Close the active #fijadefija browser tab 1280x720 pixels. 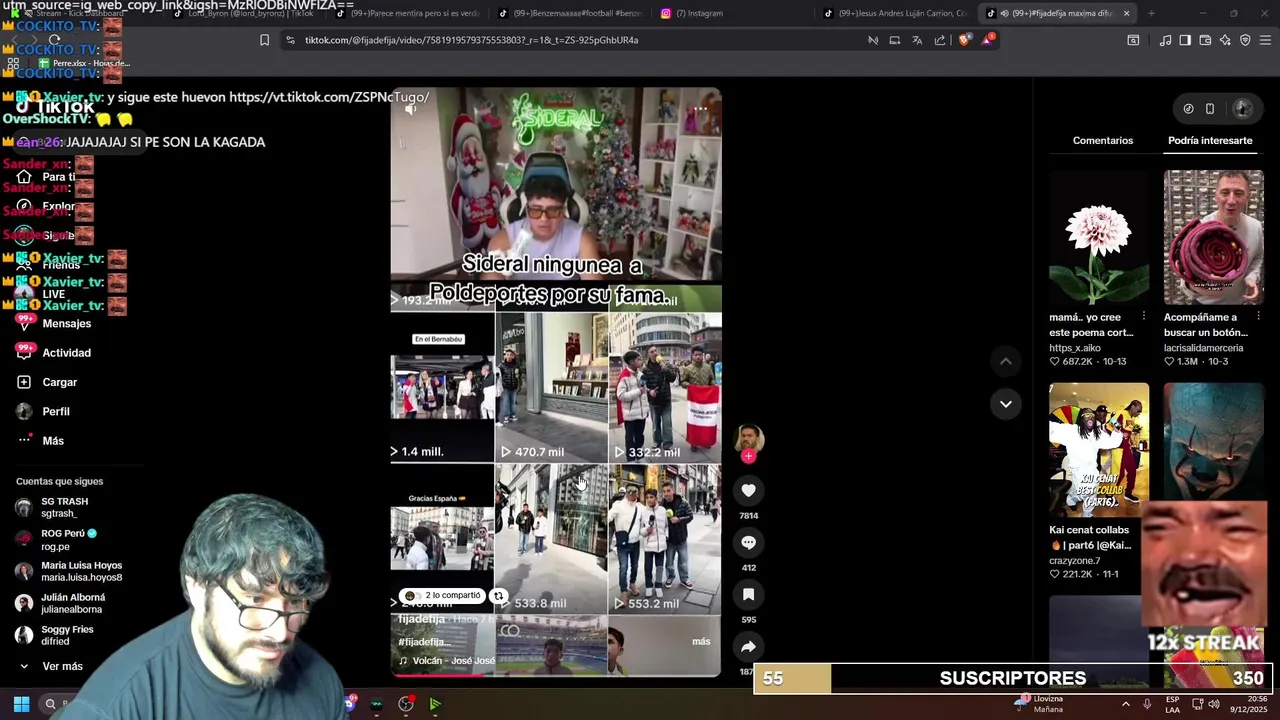1126,13
